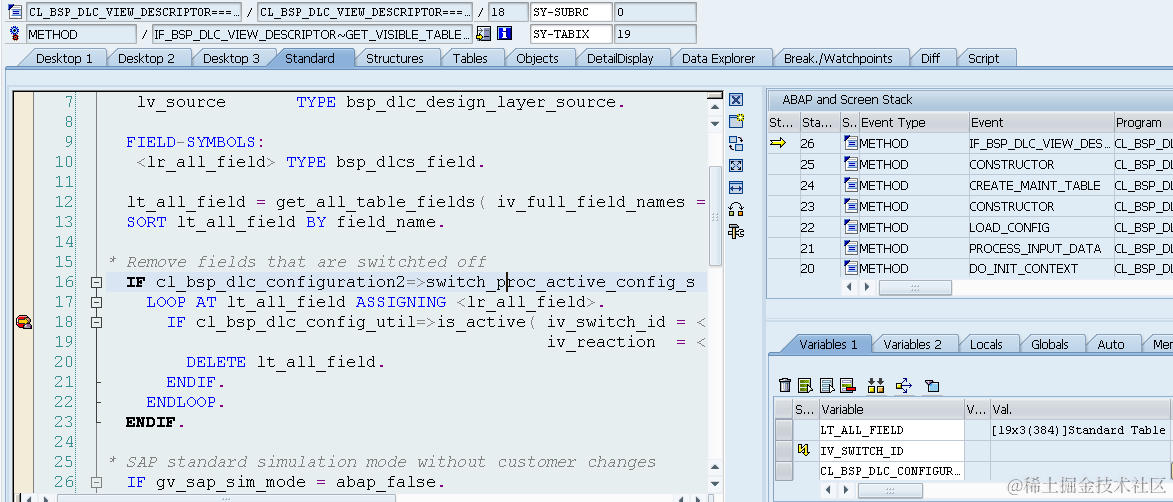Viewport: 1173px width, 502px height.
Task: Click the blue info icon in header
Action: pyautogui.click(x=505, y=34)
